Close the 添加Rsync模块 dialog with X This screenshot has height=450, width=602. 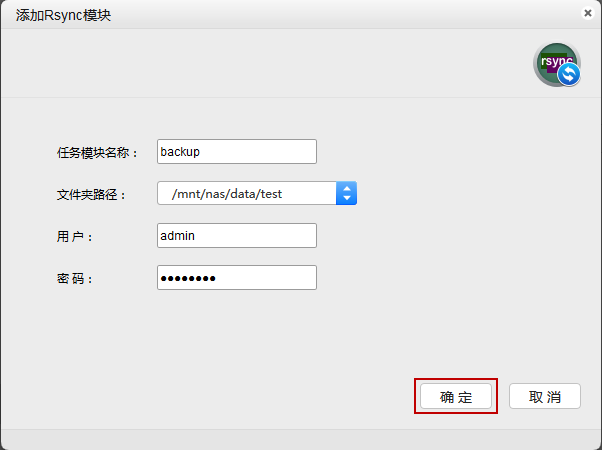coord(587,13)
